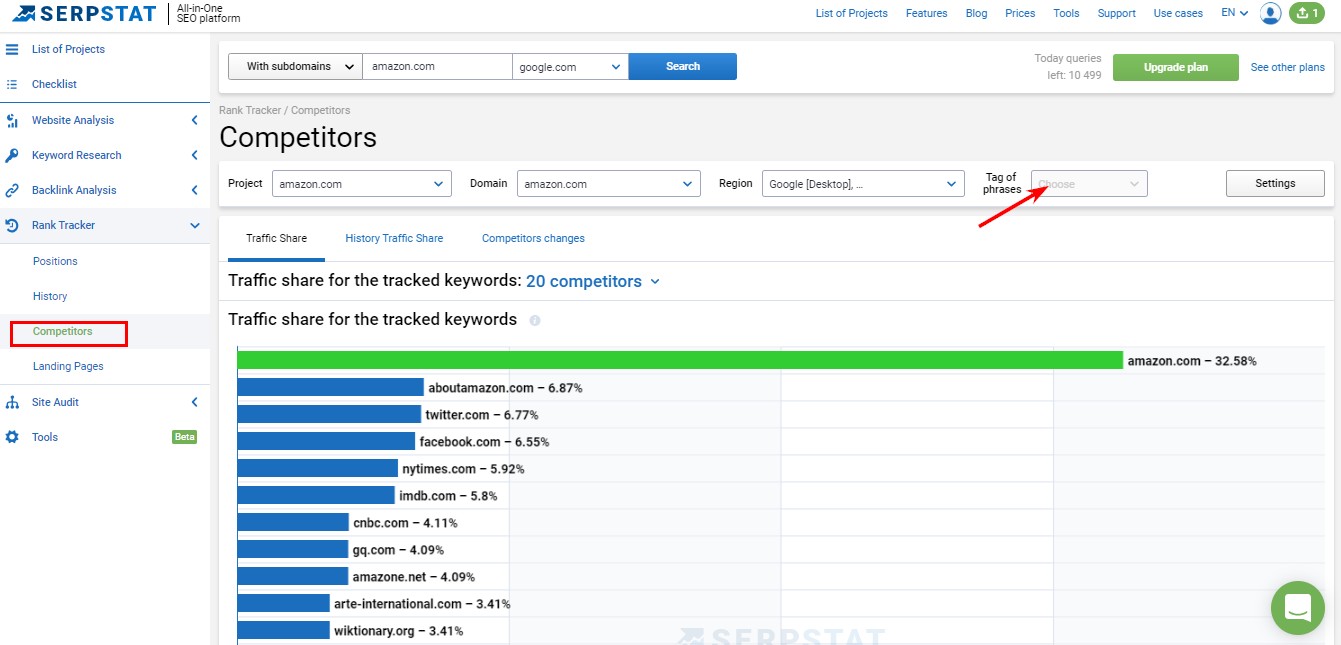Image resolution: width=1341 pixels, height=645 pixels.
Task: Open the google.com search engine dropdown
Action: (x=570, y=67)
